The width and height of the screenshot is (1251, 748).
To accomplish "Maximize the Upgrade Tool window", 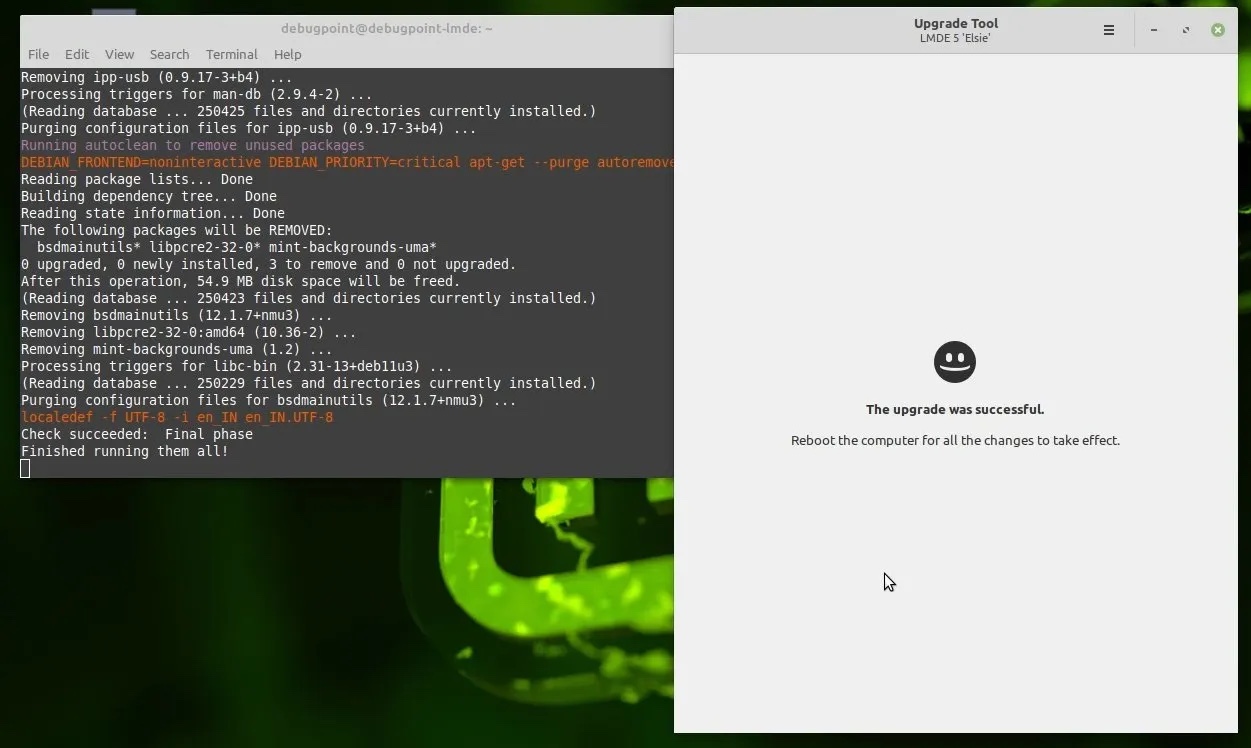I will (x=1186, y=30).
